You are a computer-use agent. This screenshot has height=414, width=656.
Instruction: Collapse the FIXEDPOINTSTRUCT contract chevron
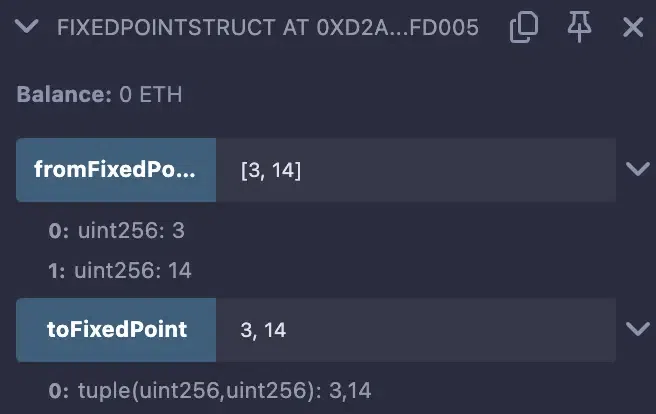click(30, 27)
